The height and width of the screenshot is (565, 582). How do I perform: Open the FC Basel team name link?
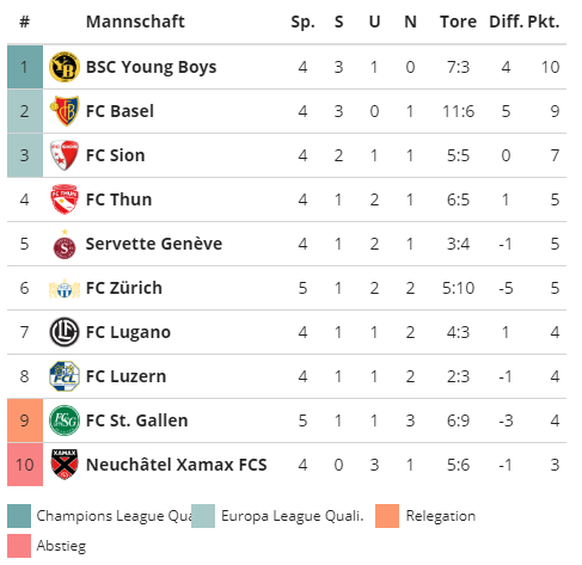pyautogui.click(x=120, y=111)
